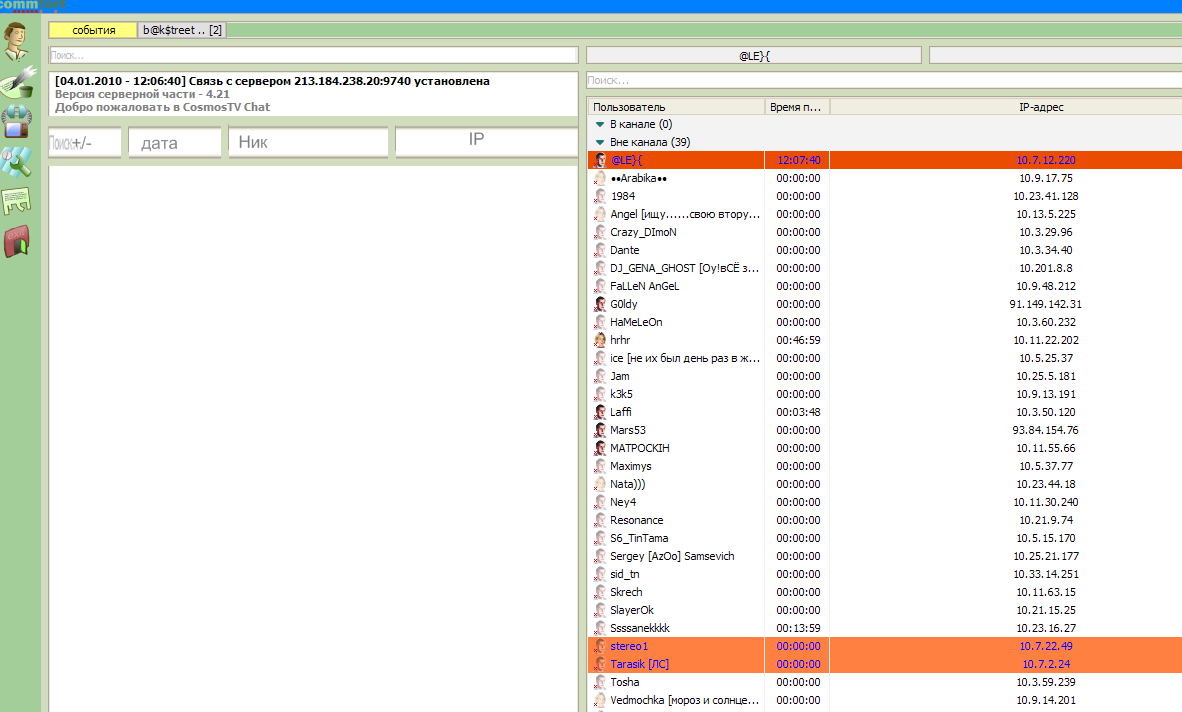Click the avatar icon beside G0ldy

pyautogui.click(x=600, y=304)
